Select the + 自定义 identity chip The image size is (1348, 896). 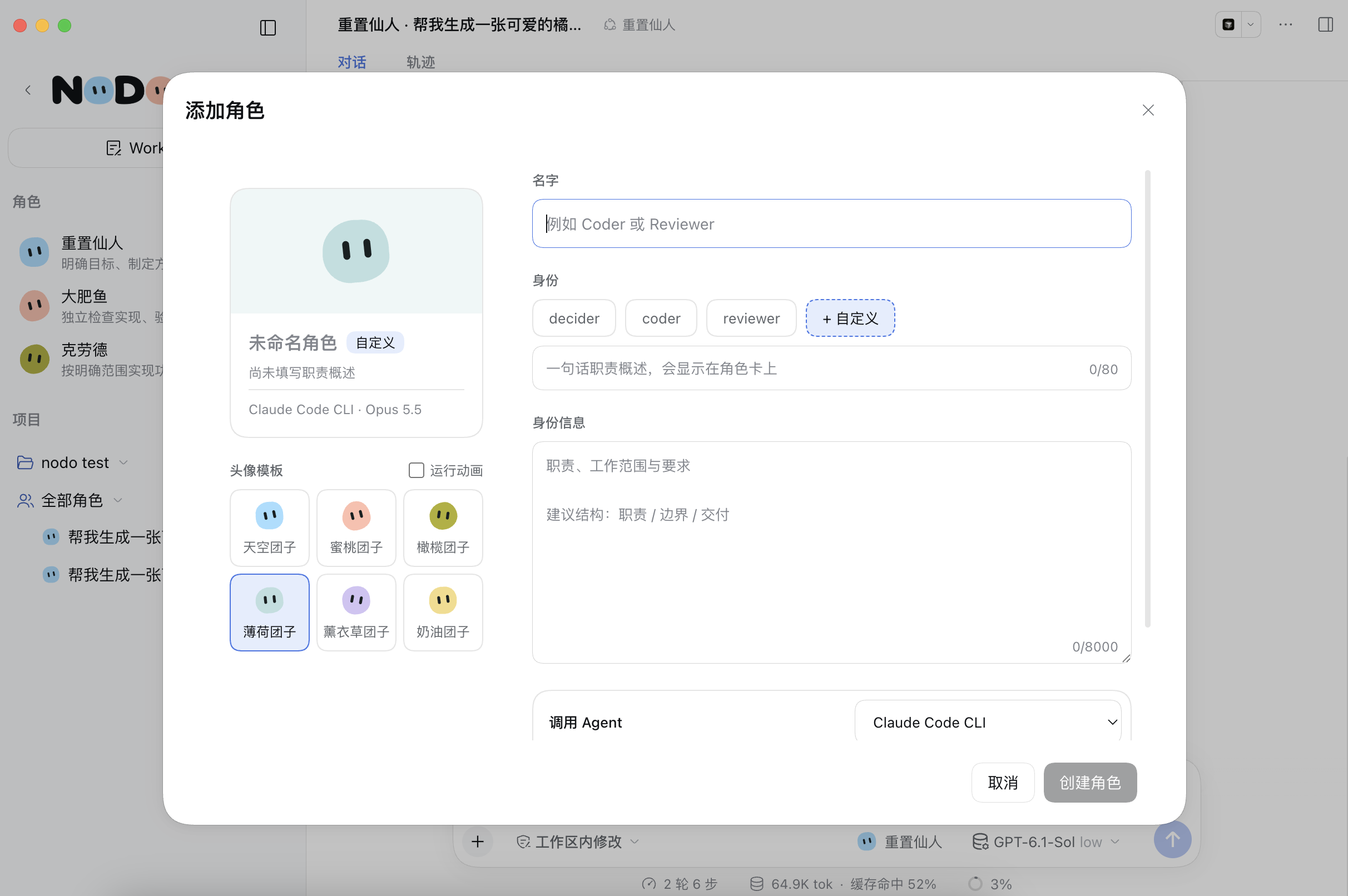[x=850, y=318]
